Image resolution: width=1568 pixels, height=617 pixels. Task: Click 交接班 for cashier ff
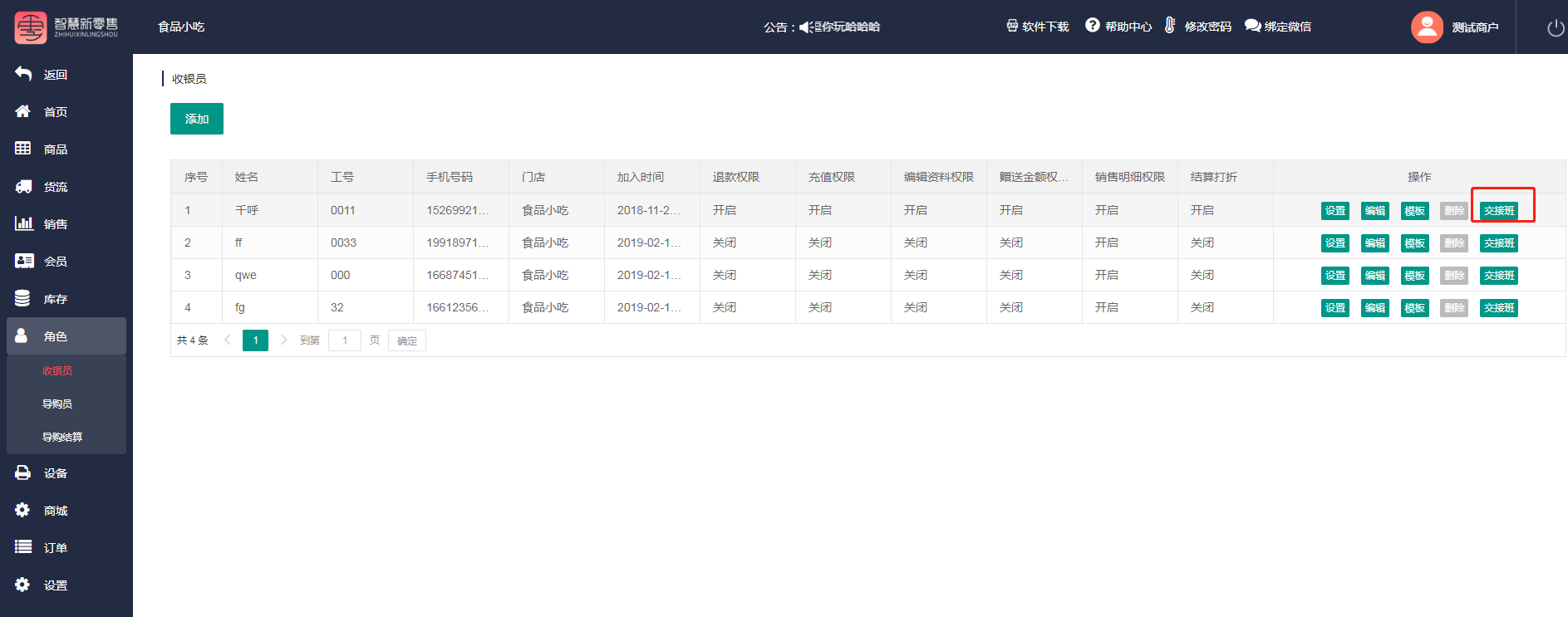[1499, 243]
